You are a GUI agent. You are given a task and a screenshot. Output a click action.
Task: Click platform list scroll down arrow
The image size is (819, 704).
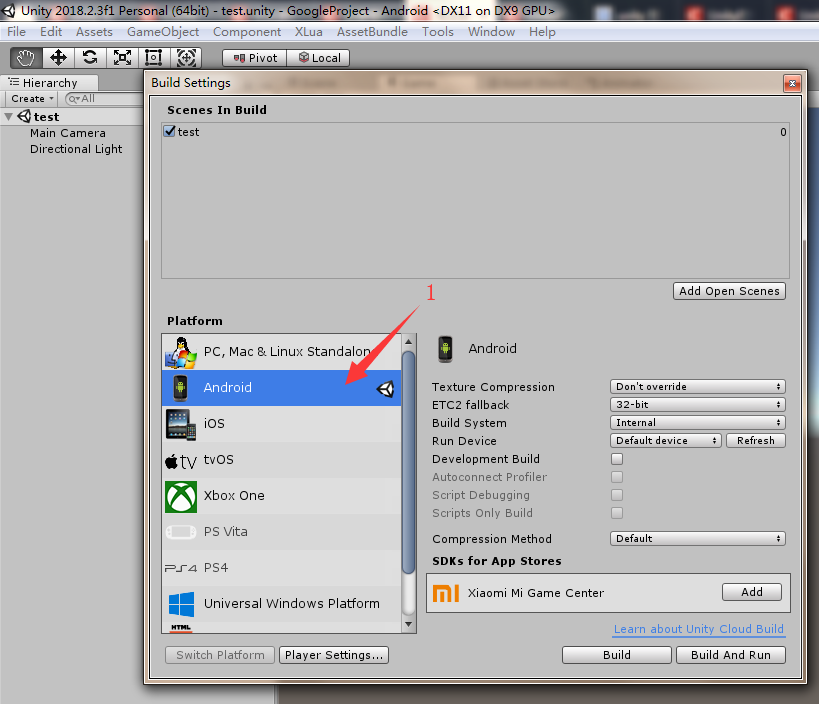click(x=408, y=625)
